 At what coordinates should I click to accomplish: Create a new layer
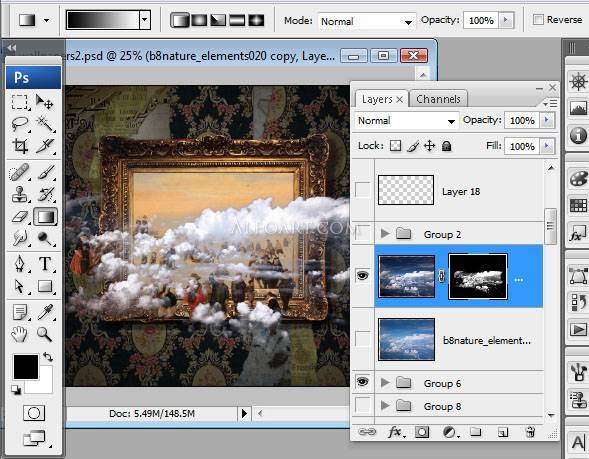click(x=503, y=432)
